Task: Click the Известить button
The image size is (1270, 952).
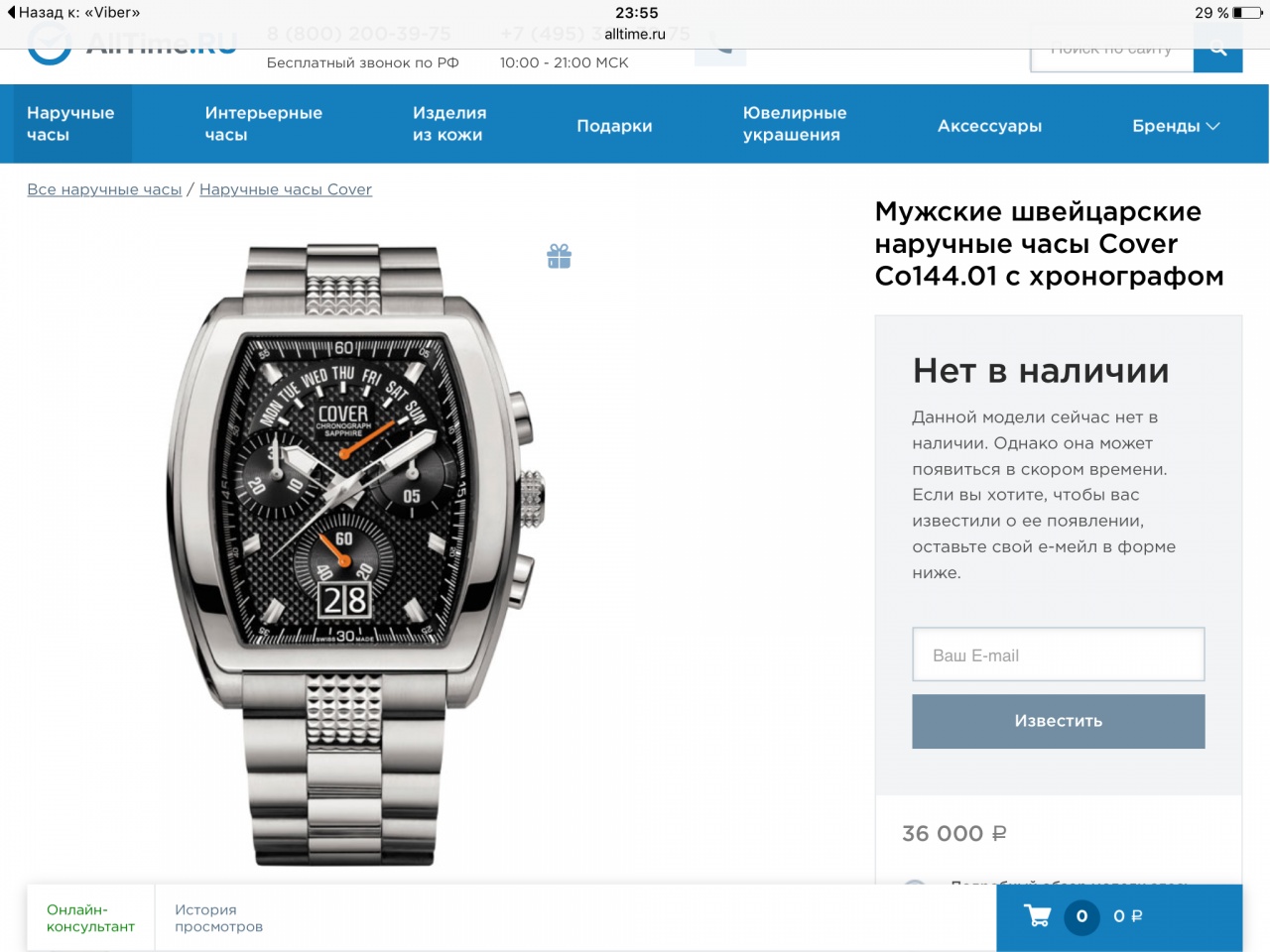Action: point(1058,721)
